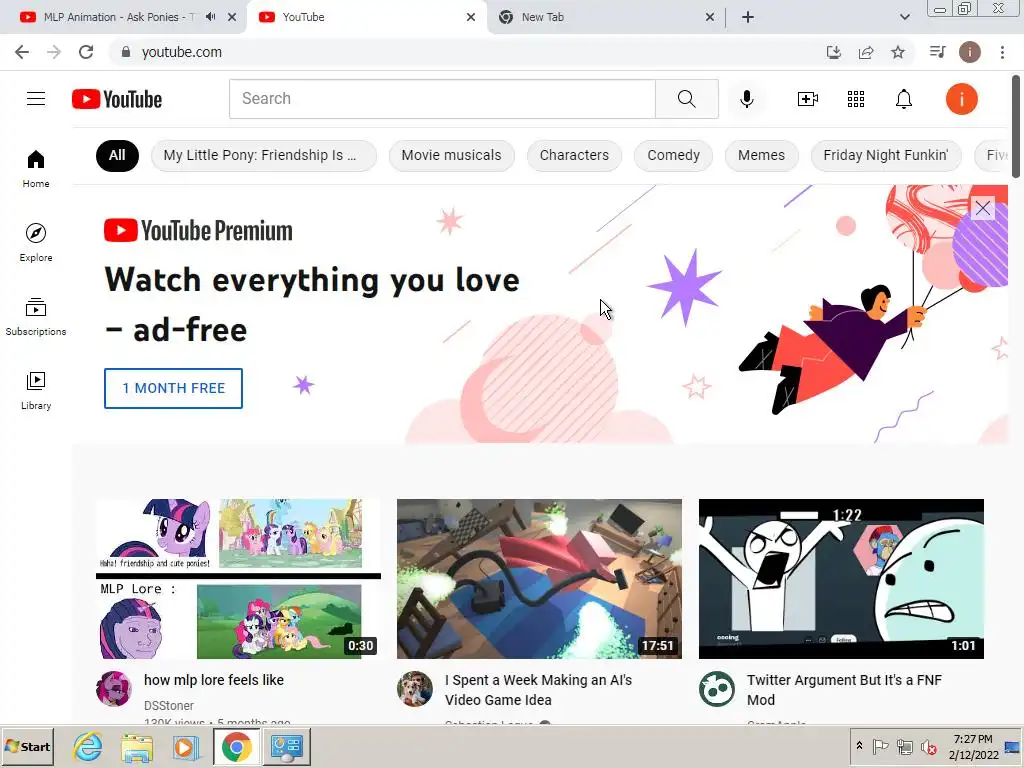Bookmark this page with star icon
This screenshot has height=768, width=1024.
(898, 52)
